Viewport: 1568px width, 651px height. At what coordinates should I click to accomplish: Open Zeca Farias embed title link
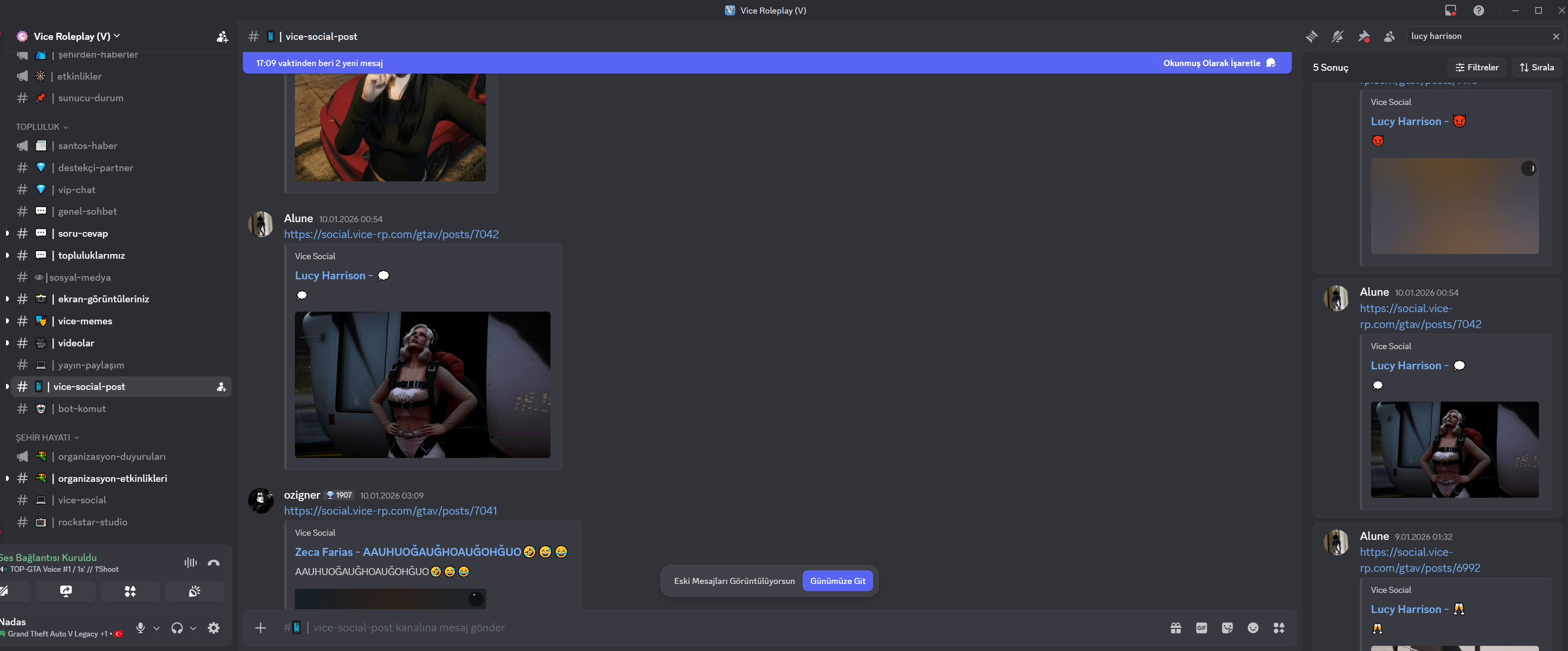[431, 552]
